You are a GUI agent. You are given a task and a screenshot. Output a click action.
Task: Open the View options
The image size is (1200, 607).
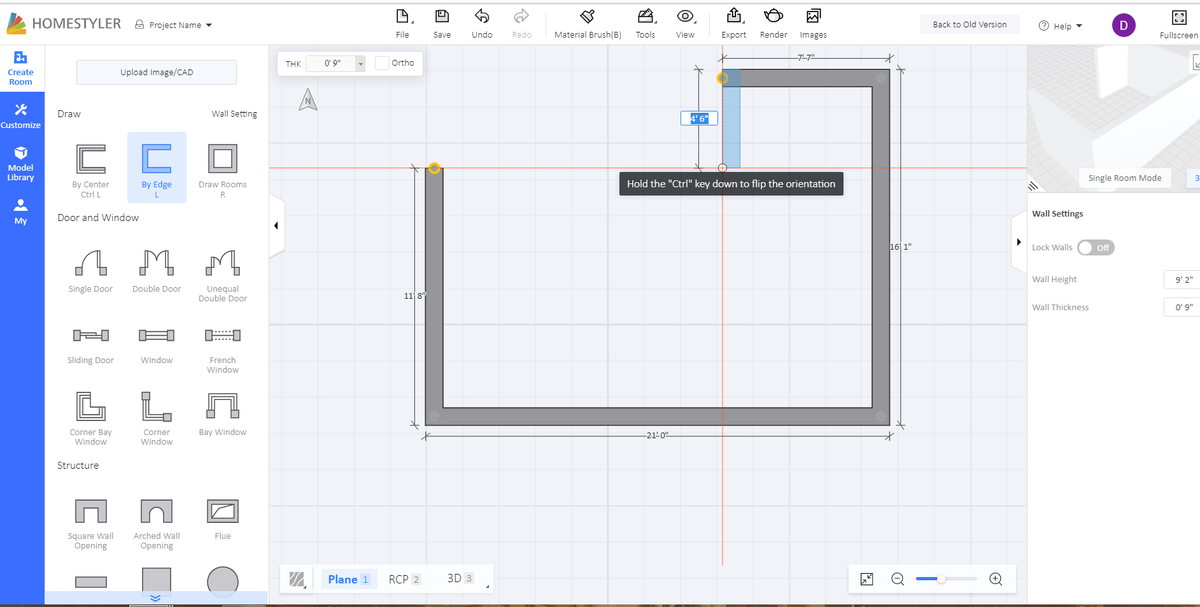(x=685, y=16)
